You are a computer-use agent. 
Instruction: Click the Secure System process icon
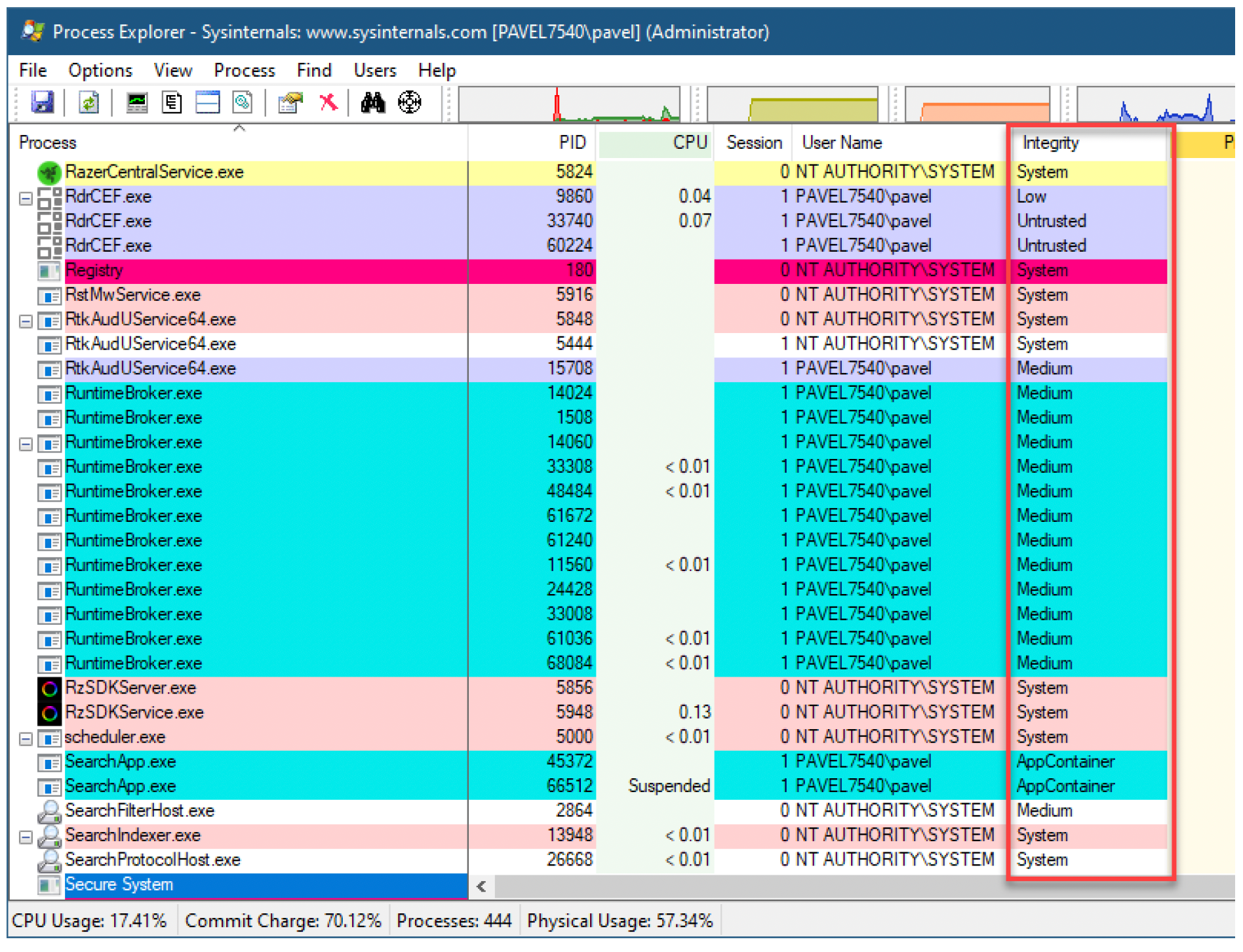pyautogui.click(x=49, y=886)
